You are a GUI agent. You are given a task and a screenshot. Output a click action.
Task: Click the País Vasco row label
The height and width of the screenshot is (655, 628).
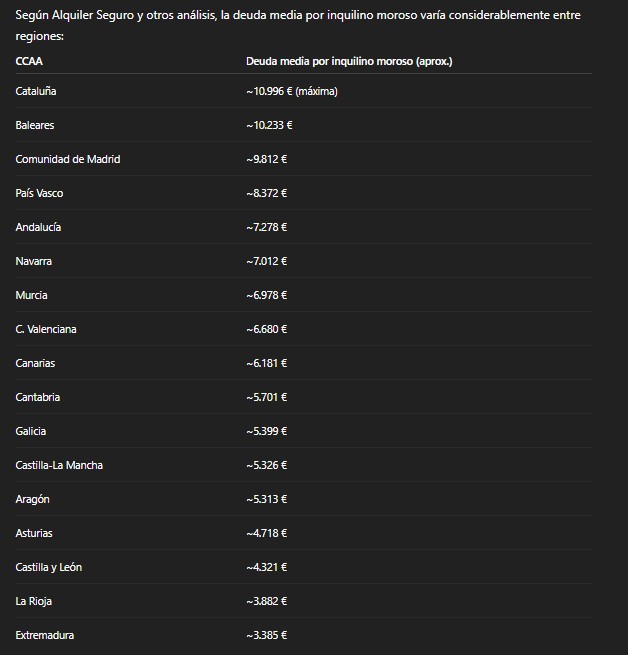39,193
